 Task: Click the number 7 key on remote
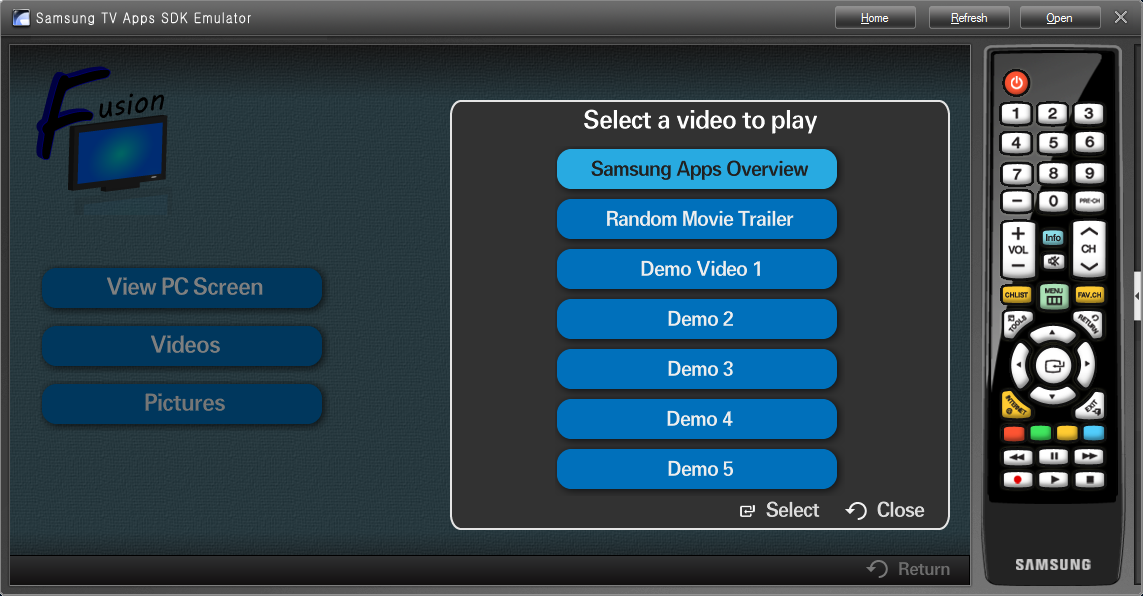tap(1016, 173)
